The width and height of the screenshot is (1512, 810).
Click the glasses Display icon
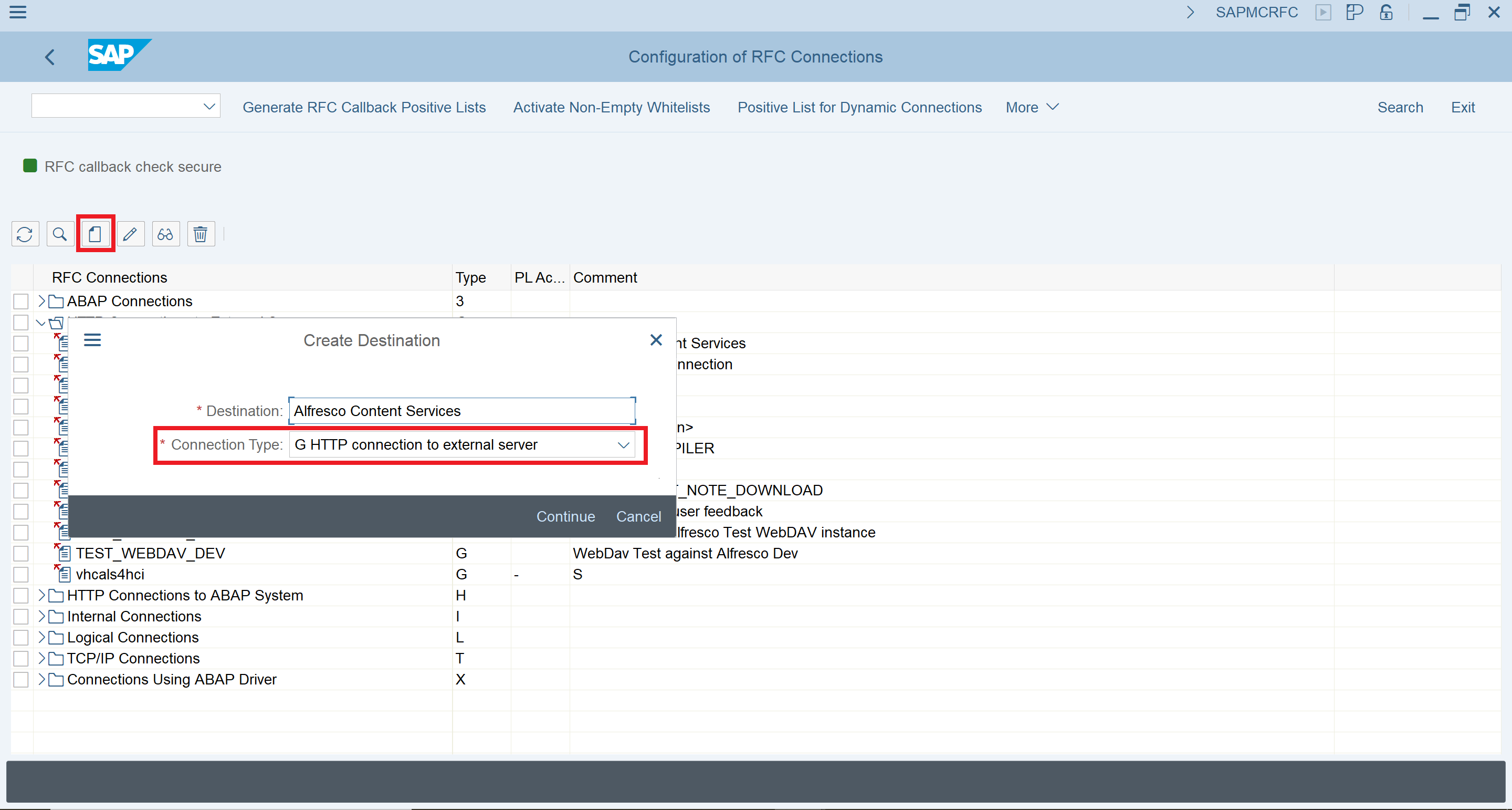point(165,234)
